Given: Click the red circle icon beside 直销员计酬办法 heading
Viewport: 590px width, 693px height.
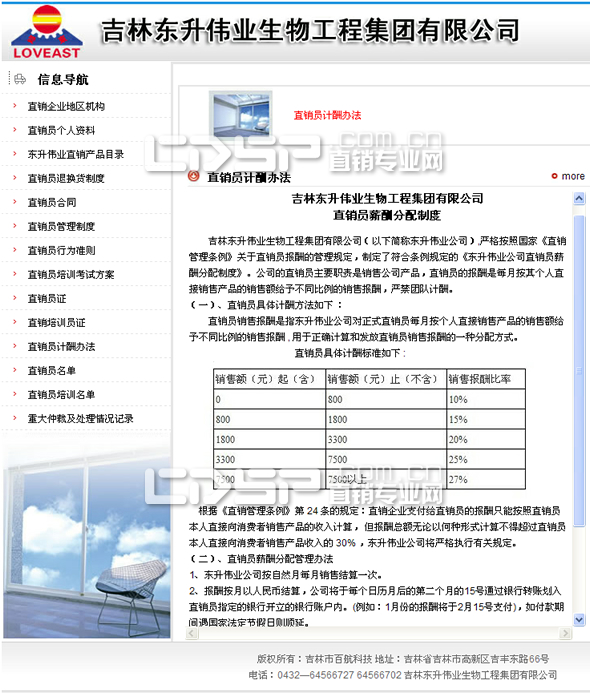Looking at the screenshot, I should pos(194,176).
